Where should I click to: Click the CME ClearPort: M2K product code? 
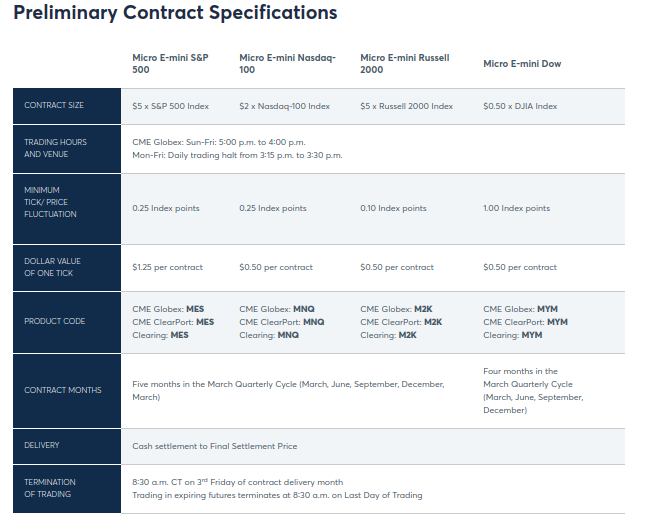tap(401, 322)
